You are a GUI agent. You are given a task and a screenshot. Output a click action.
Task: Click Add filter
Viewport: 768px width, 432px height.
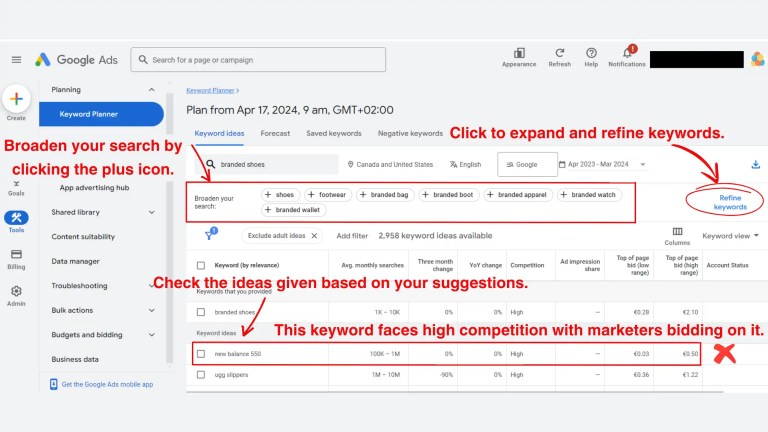tap(352, 236)
